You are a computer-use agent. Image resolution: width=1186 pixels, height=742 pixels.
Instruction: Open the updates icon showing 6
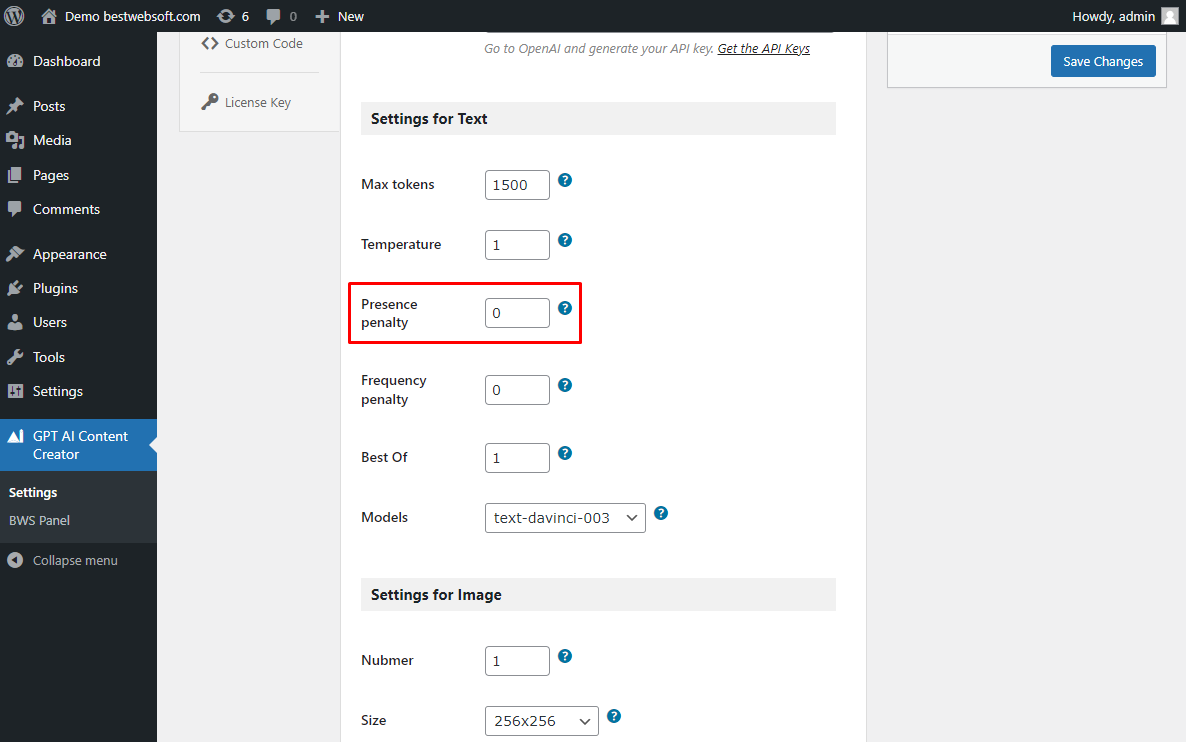[225, 16]
